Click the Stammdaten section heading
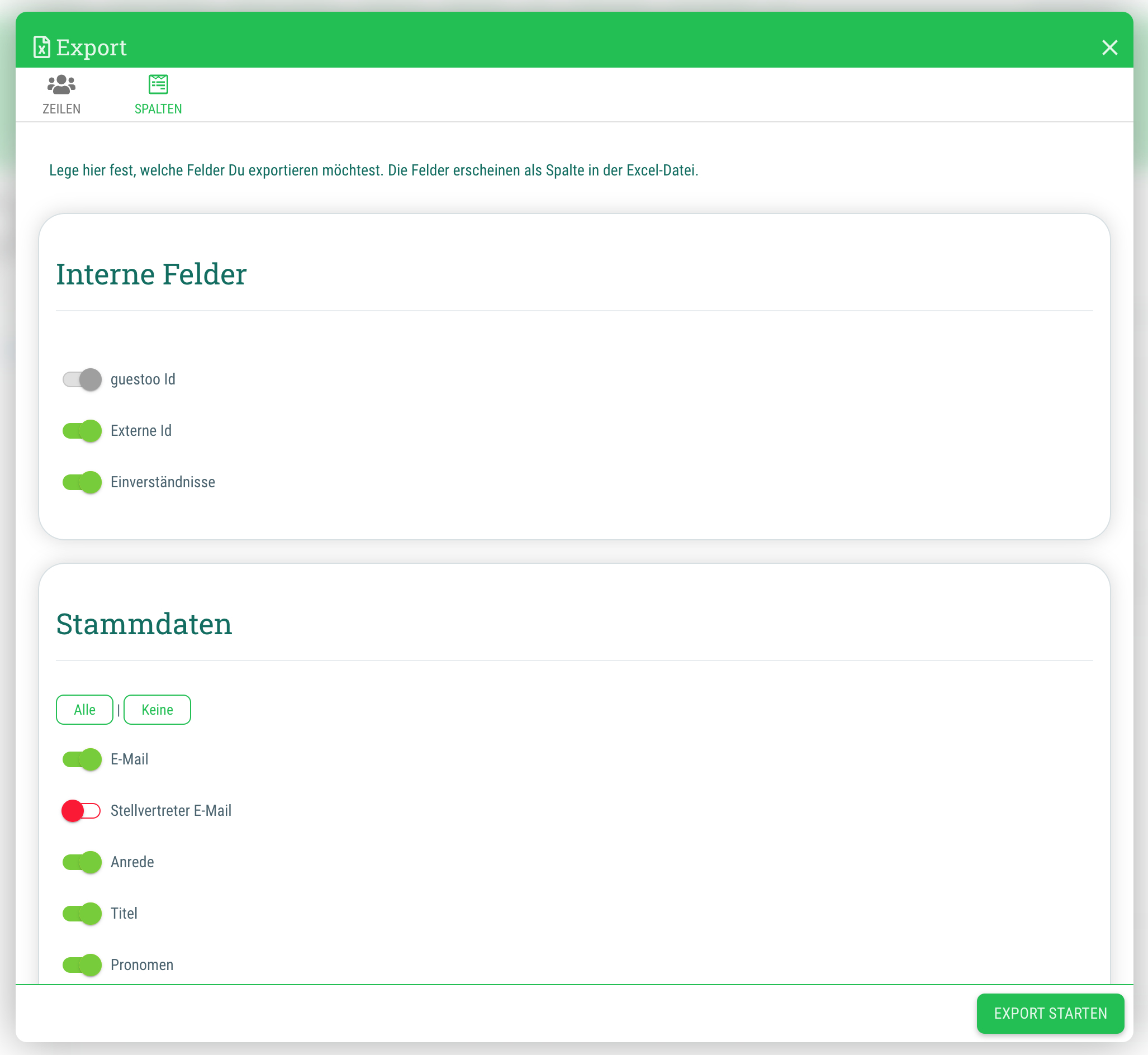 click(144, 624)
